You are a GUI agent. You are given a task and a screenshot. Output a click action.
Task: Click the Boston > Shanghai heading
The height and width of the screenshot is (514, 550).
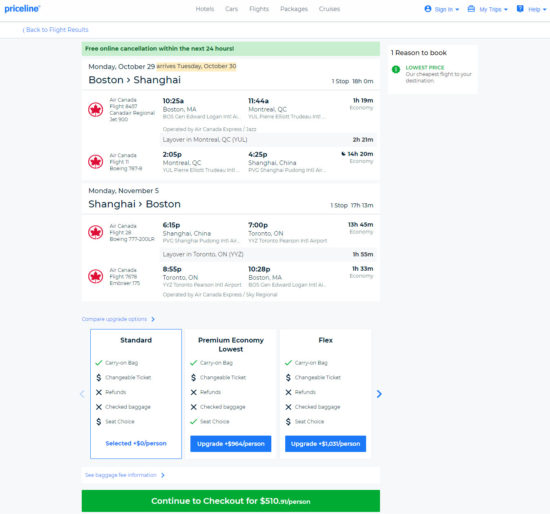(x=135, y=80)
